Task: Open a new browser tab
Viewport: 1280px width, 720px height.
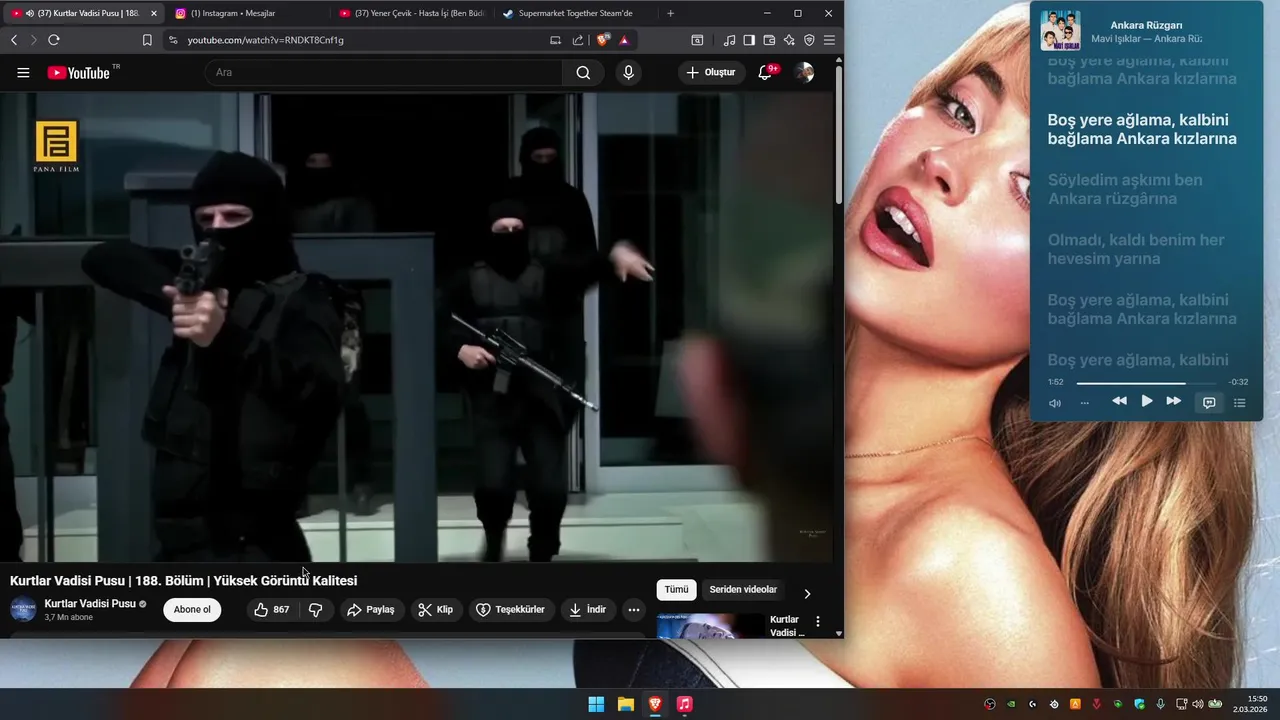Action: coord(670,13)
